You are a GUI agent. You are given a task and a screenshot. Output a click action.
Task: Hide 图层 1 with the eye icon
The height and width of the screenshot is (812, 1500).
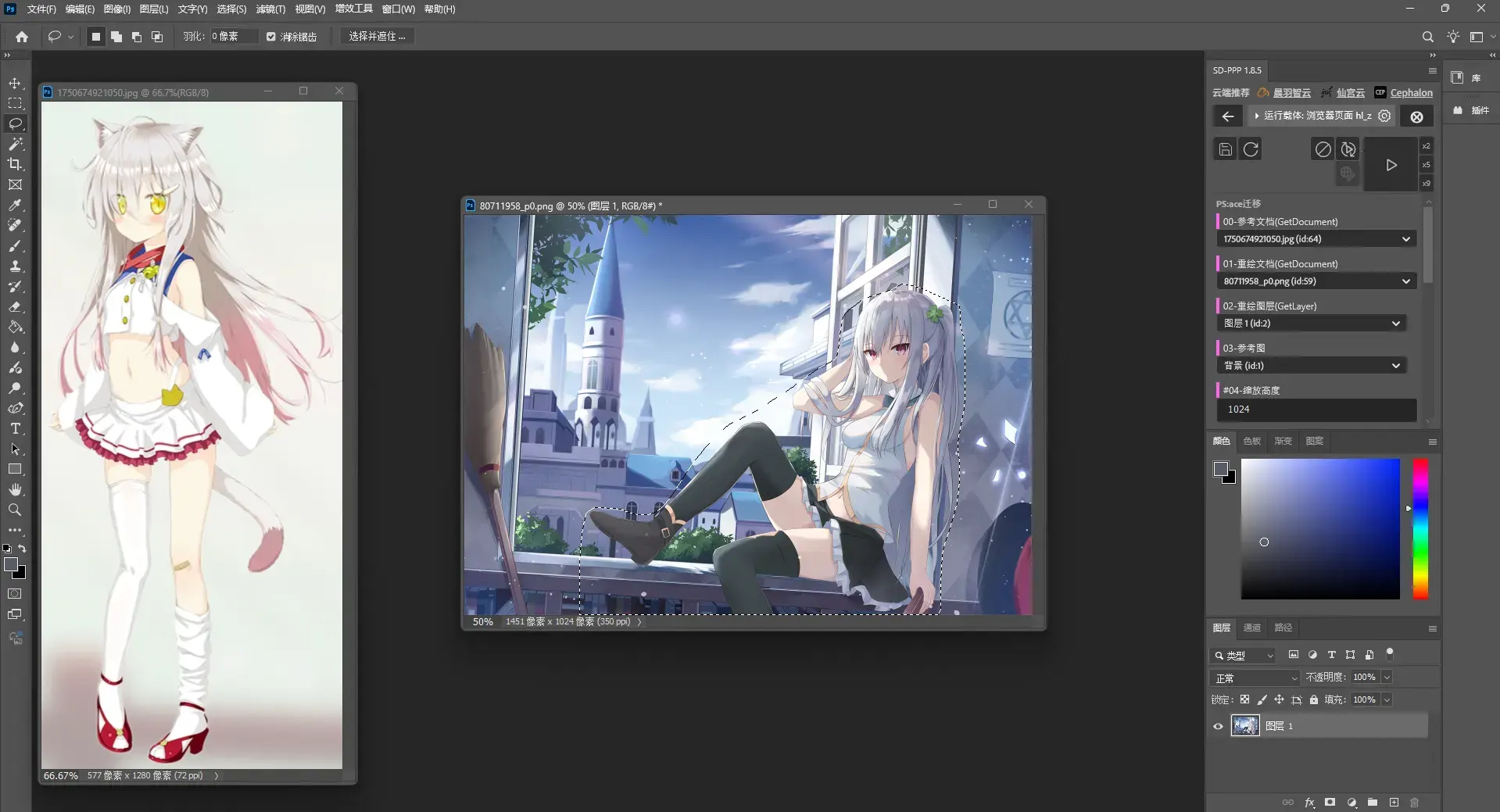pos(1218,726)
